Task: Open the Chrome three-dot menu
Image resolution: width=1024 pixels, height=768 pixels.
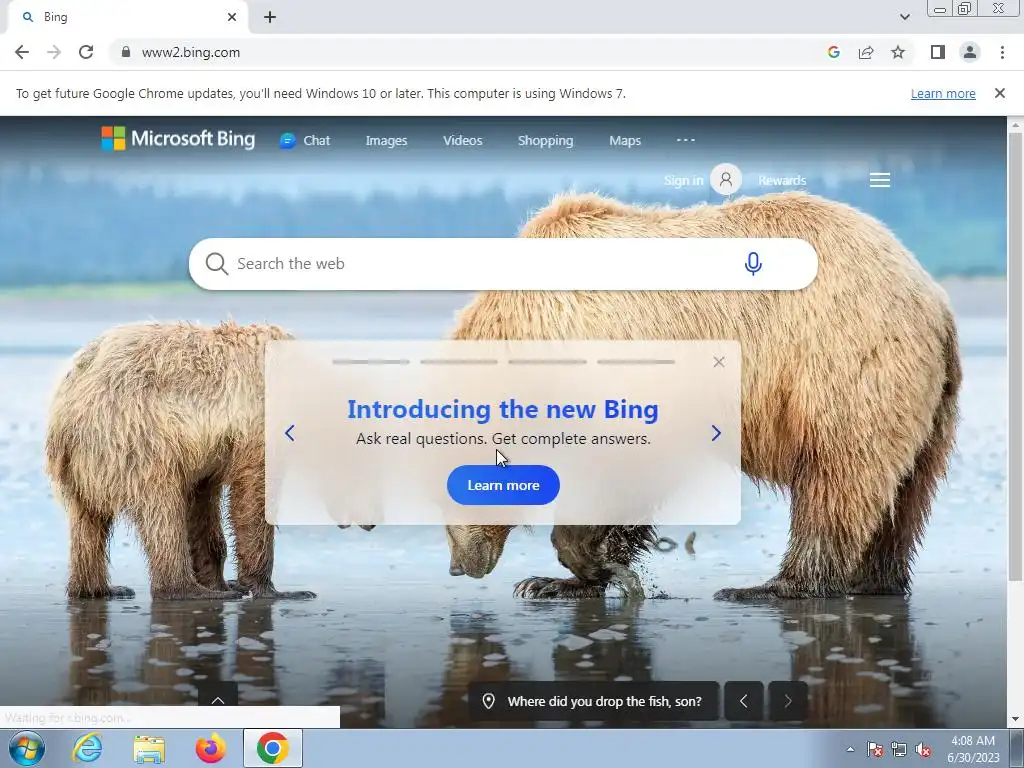Action: [x=1002, y=52]
